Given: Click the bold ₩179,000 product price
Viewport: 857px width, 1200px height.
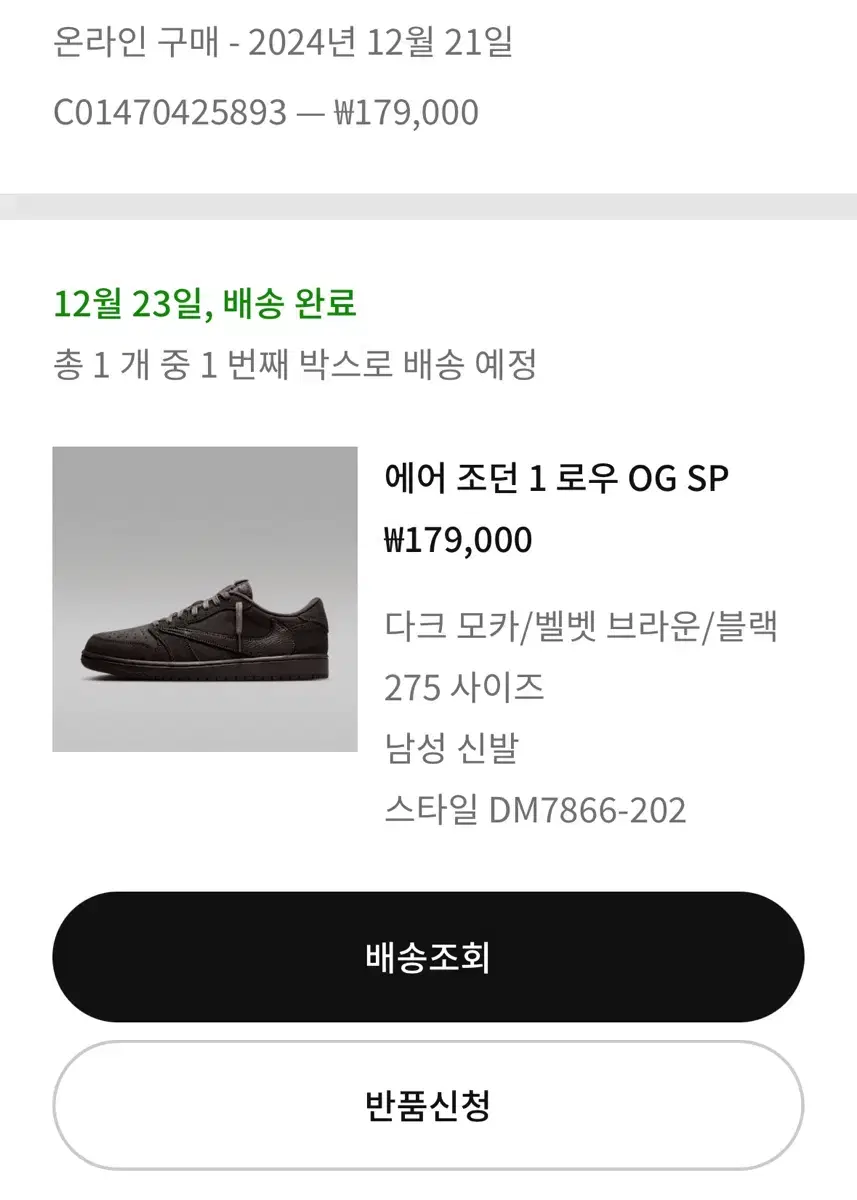Looking at the screenshot, I should pos(458,541).
